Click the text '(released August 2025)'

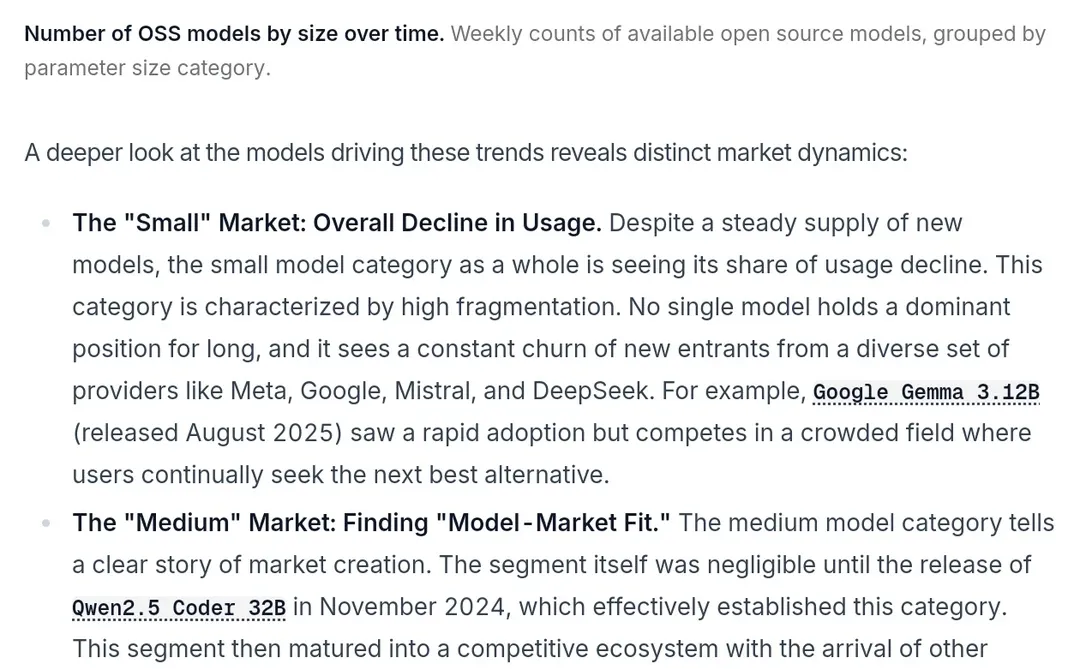tap(207, 433)
